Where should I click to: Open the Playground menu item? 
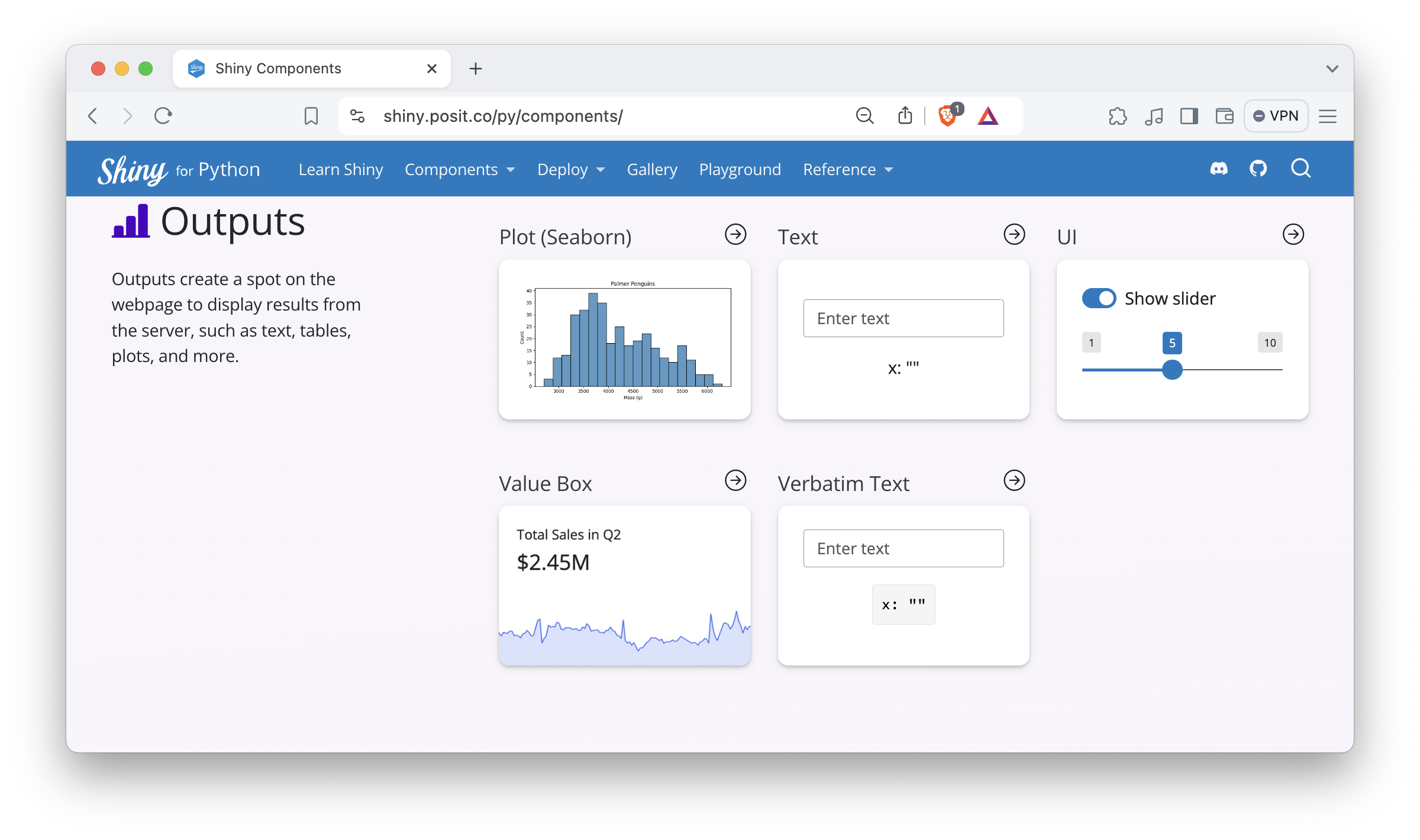click(x=740, y=170)
